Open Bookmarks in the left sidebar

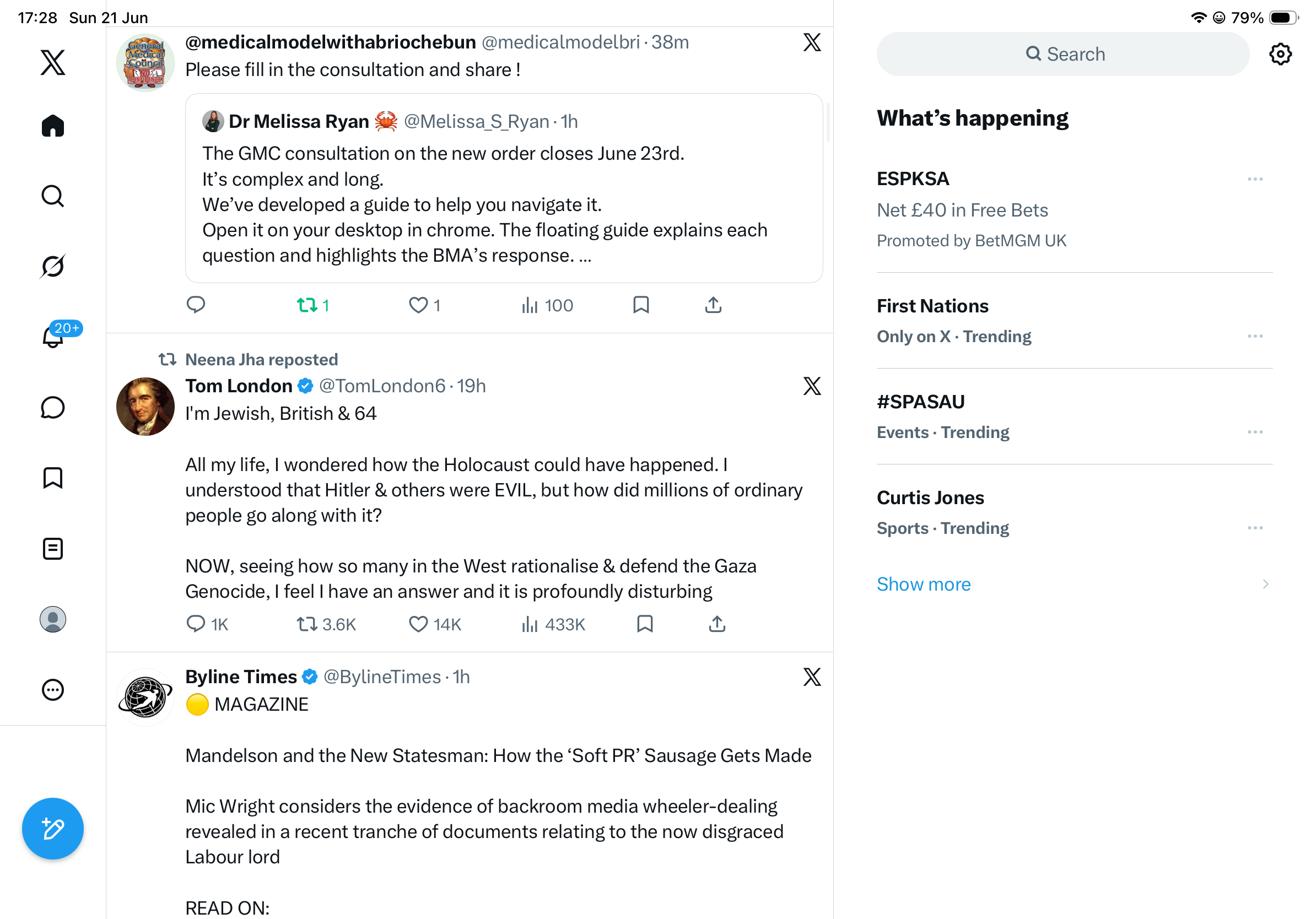(53, 478)
